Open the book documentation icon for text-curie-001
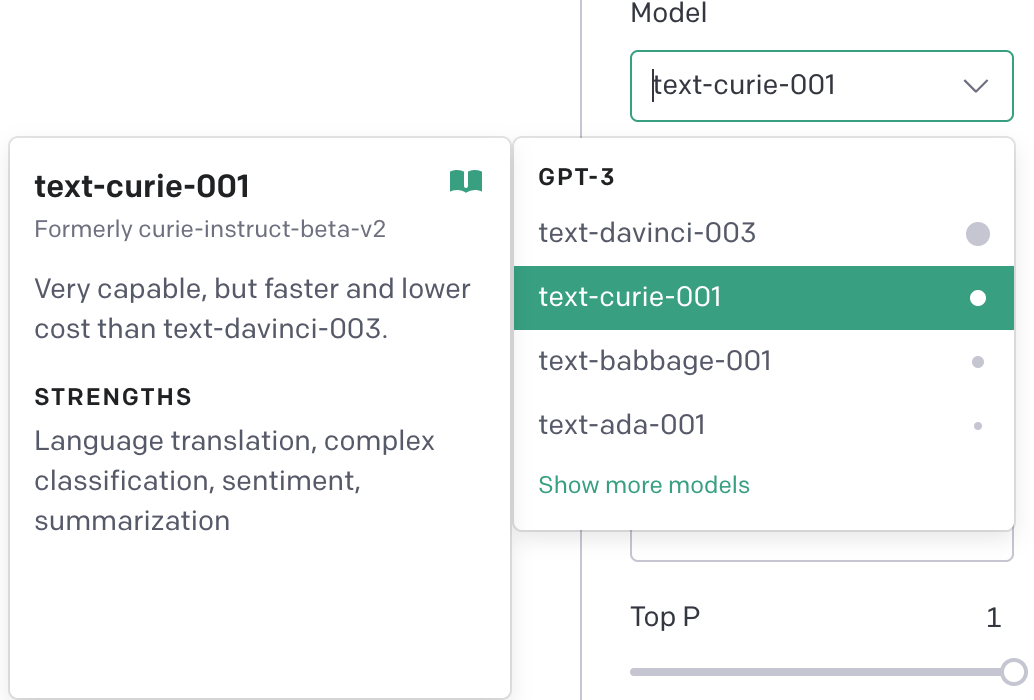1034x700 pixels. coord(466,181)
